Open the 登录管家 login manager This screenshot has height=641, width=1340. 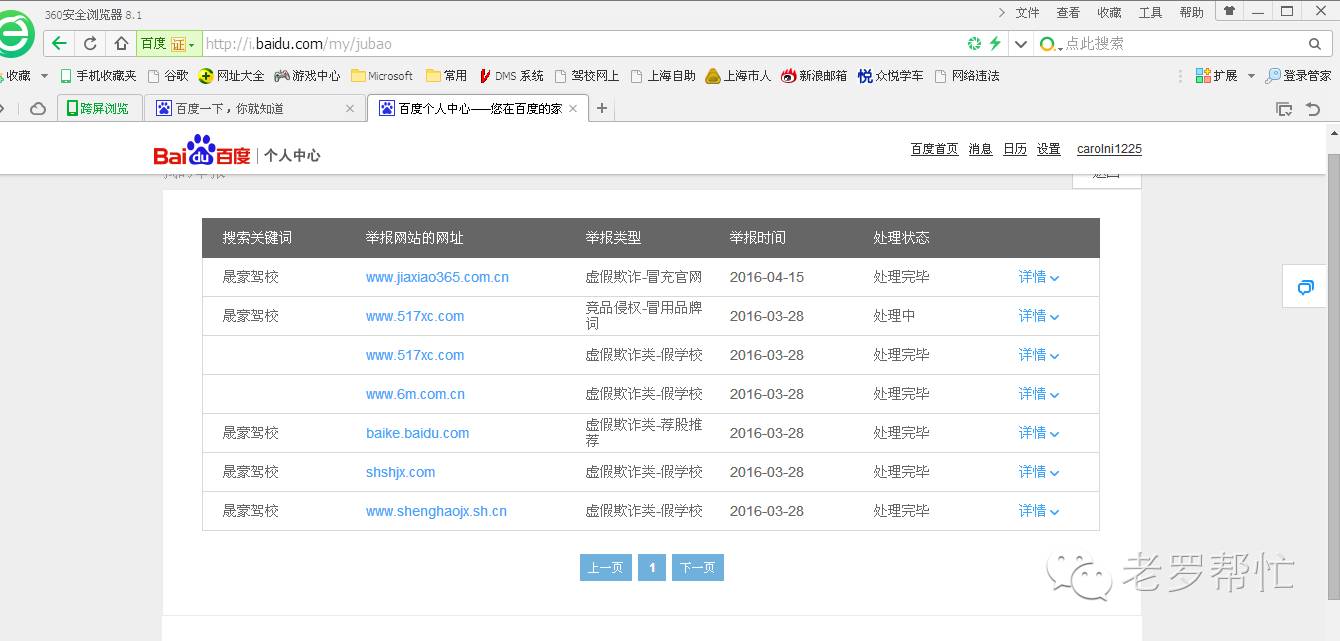coord(1298,76)
